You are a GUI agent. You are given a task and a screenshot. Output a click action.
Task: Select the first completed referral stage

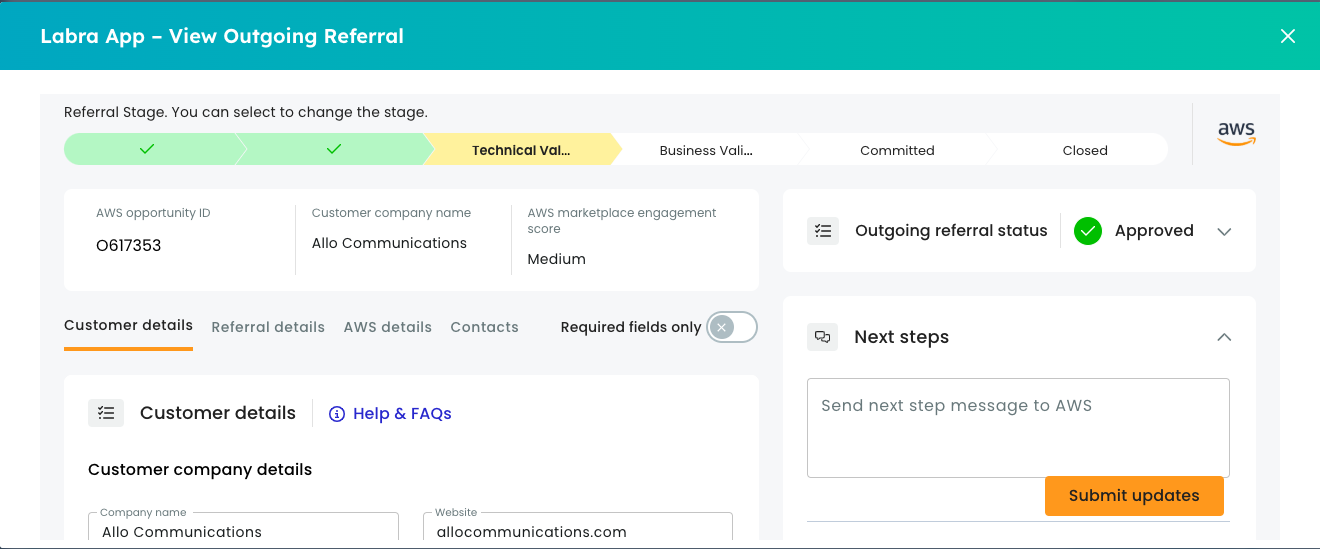[x=148, y=149]
